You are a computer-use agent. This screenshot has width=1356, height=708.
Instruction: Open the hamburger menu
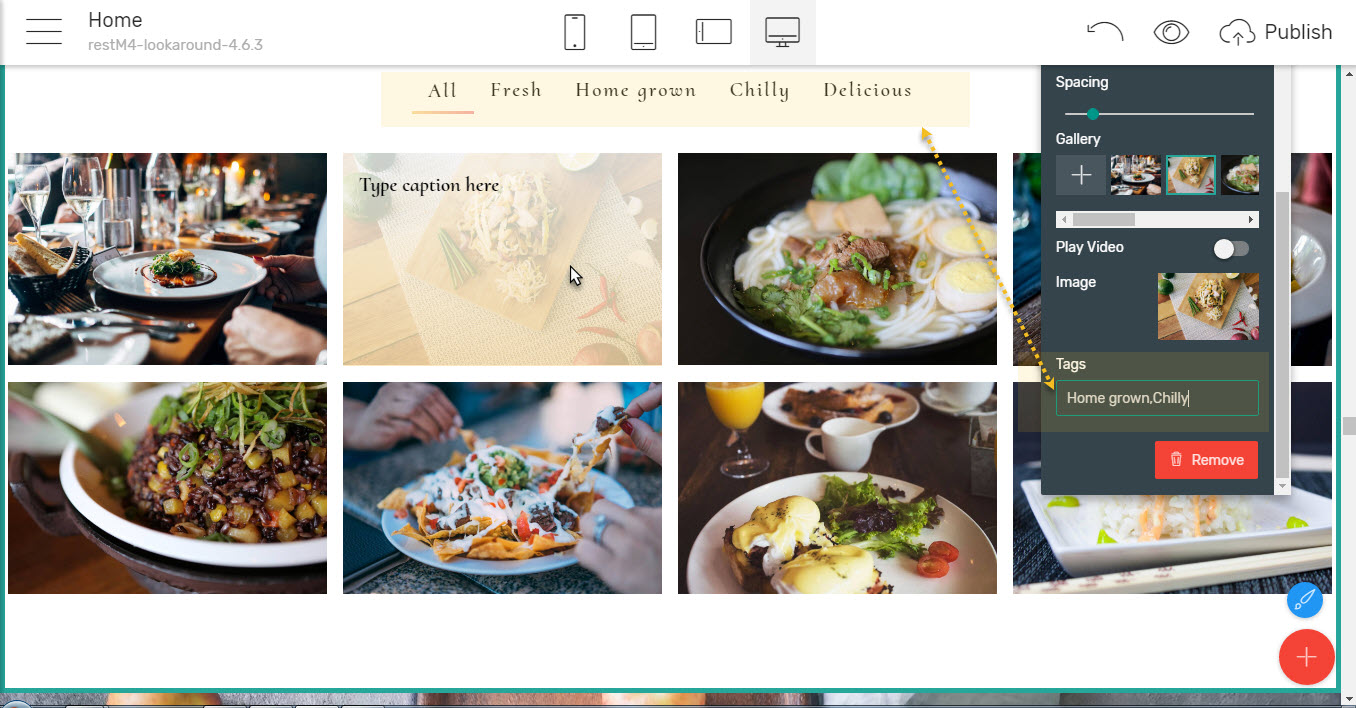(44, 32)
